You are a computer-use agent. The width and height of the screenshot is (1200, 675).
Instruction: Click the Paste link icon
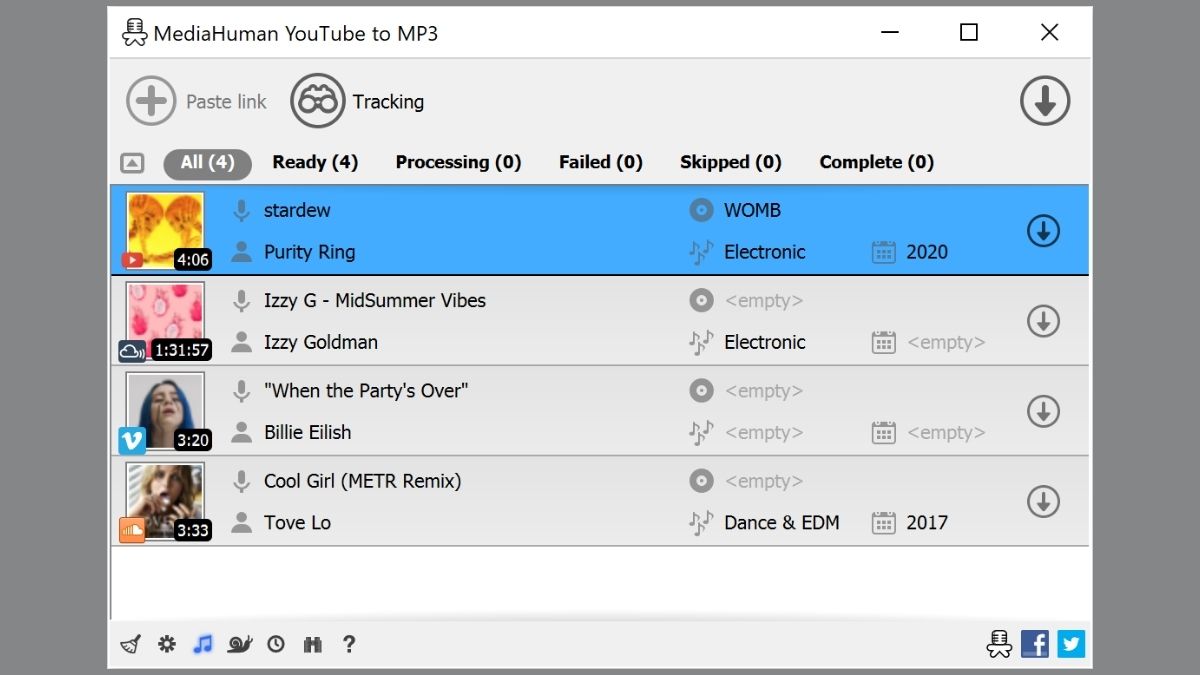click(x=150, y=100)
